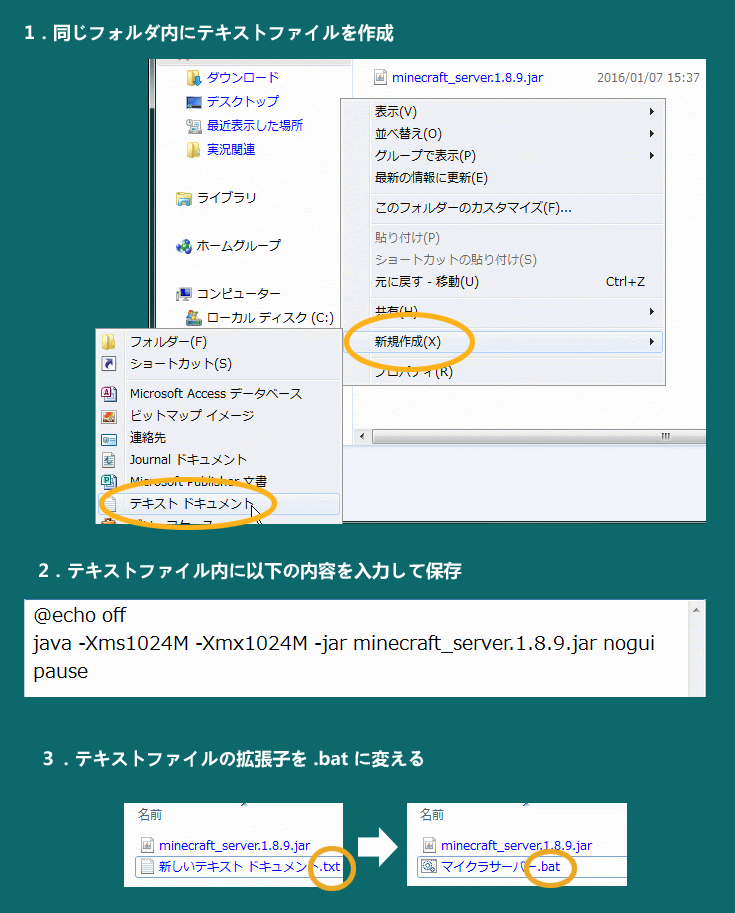Click the jar file icon beside minecraft_server.1.8.9.jar at top
The image size is (735, 913).
[380, 77]
